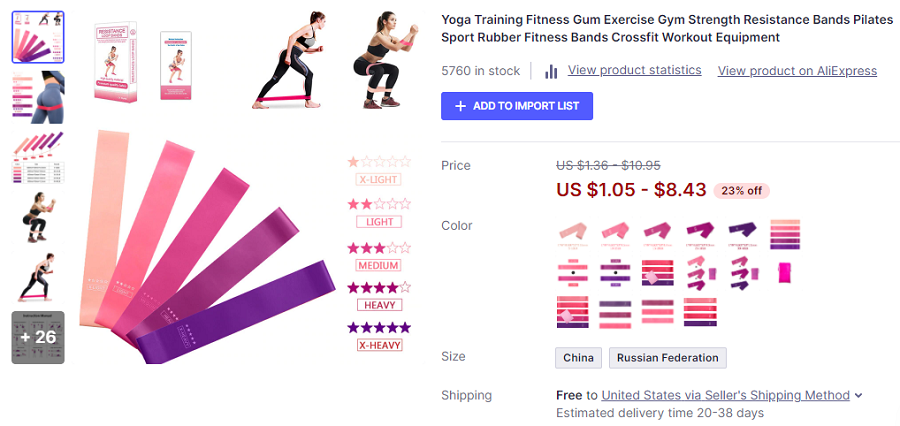Screen dimensions: 900x426
Task: Choose the dark purple single band color
Action: (743, 233)
